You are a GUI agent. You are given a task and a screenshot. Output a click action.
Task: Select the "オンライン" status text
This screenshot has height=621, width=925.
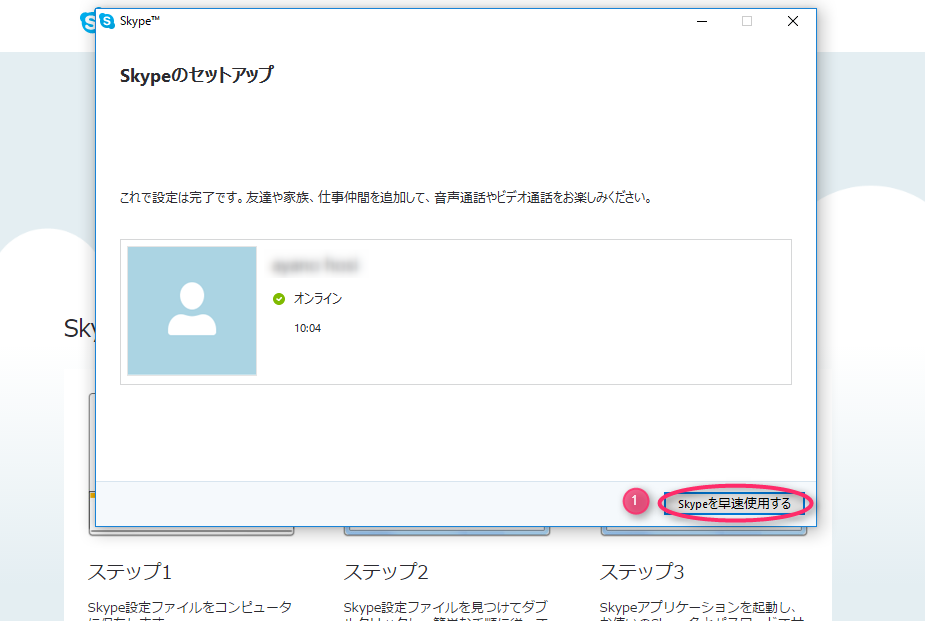pyautogui.click(x=318, y=298)
